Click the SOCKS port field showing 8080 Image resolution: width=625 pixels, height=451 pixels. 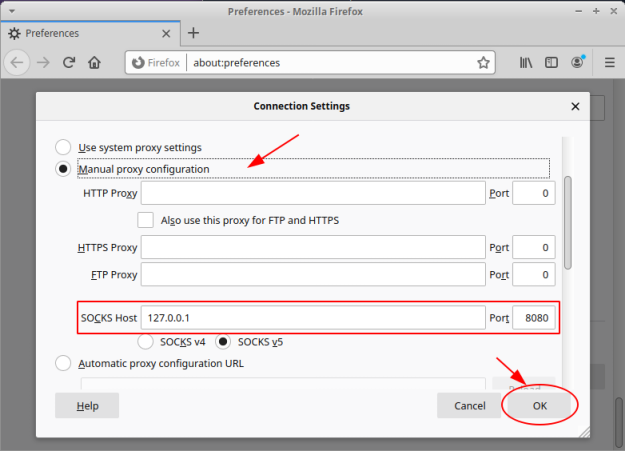pos(534,318)
